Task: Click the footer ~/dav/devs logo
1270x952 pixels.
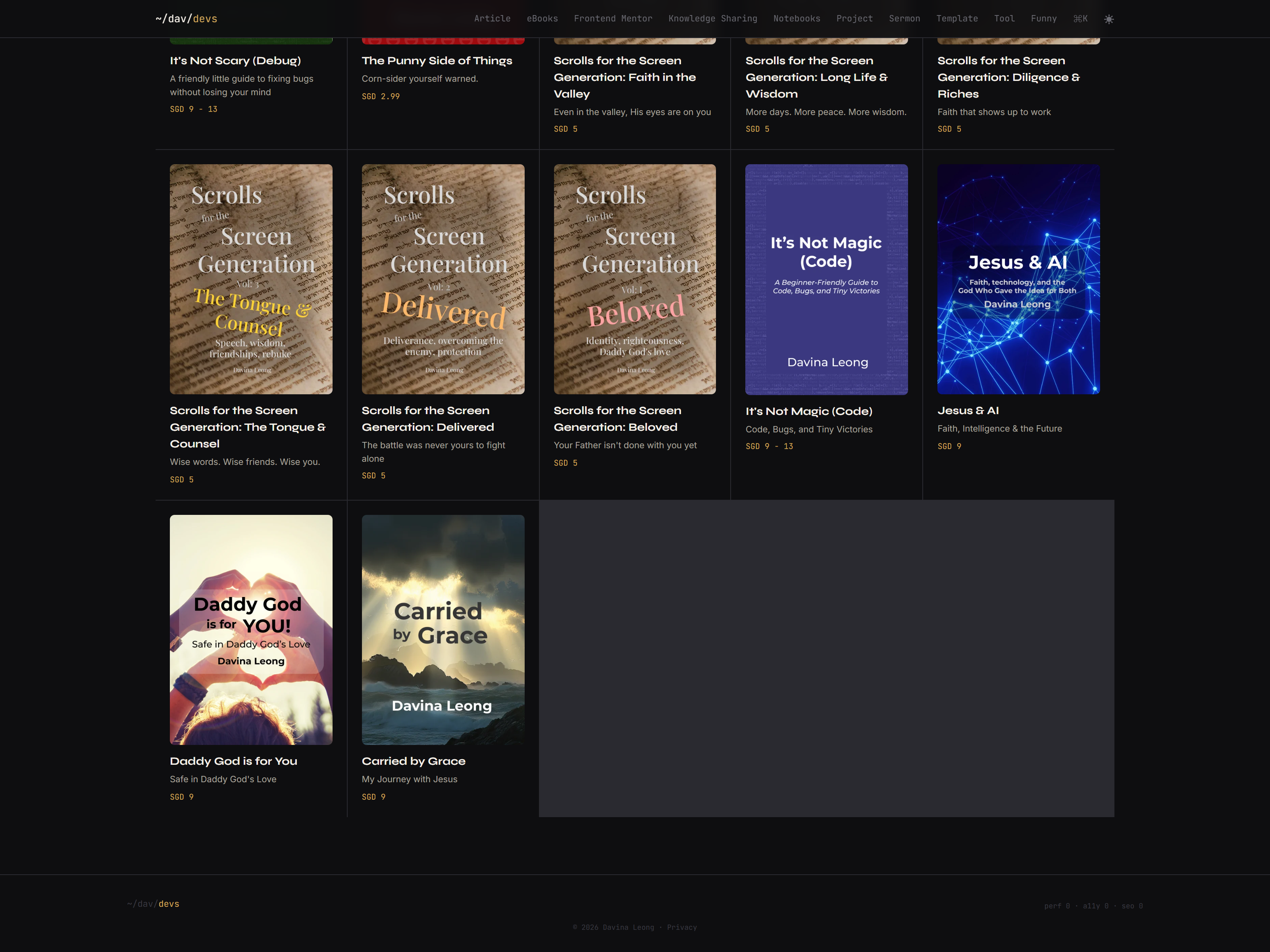Action: (x=153, y=904)
